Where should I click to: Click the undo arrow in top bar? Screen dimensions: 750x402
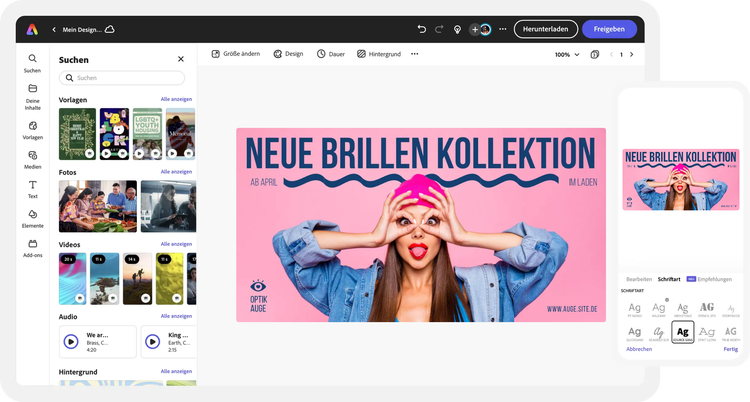(x=421, y=29)
